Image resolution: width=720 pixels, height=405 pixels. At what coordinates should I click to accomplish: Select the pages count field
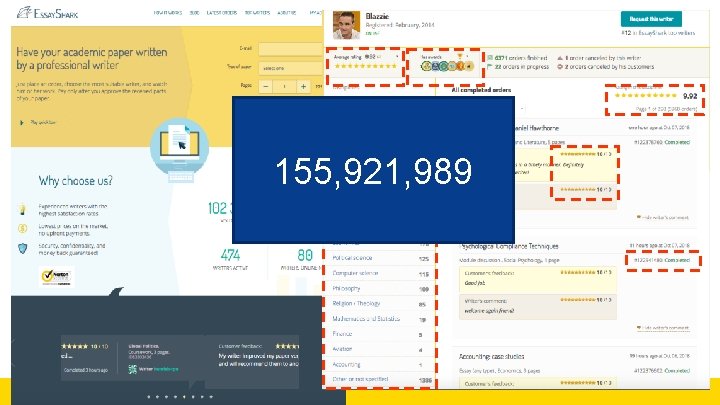coord(284,86)
